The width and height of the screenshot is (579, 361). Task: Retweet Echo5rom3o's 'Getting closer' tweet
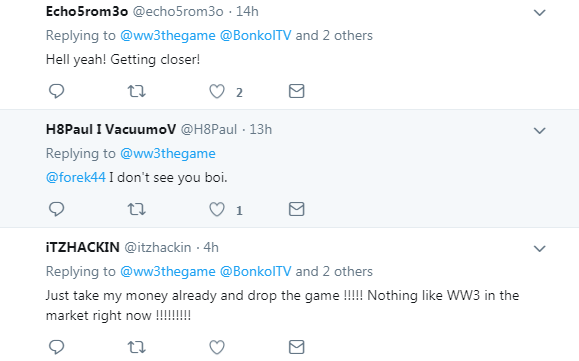pyautogui.click(x=137, y=91)
